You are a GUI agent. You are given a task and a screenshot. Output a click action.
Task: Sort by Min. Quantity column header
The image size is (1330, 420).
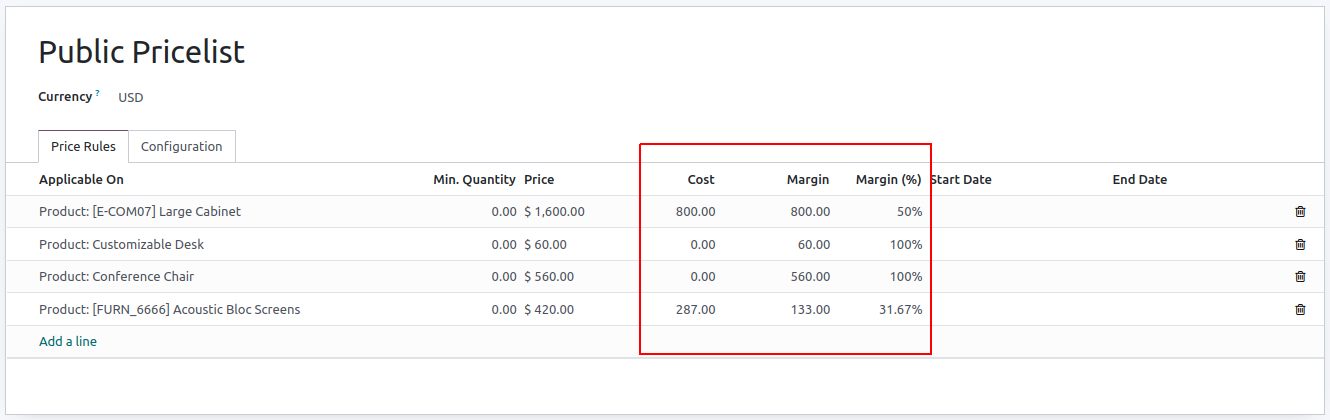[x=474, y=180]
